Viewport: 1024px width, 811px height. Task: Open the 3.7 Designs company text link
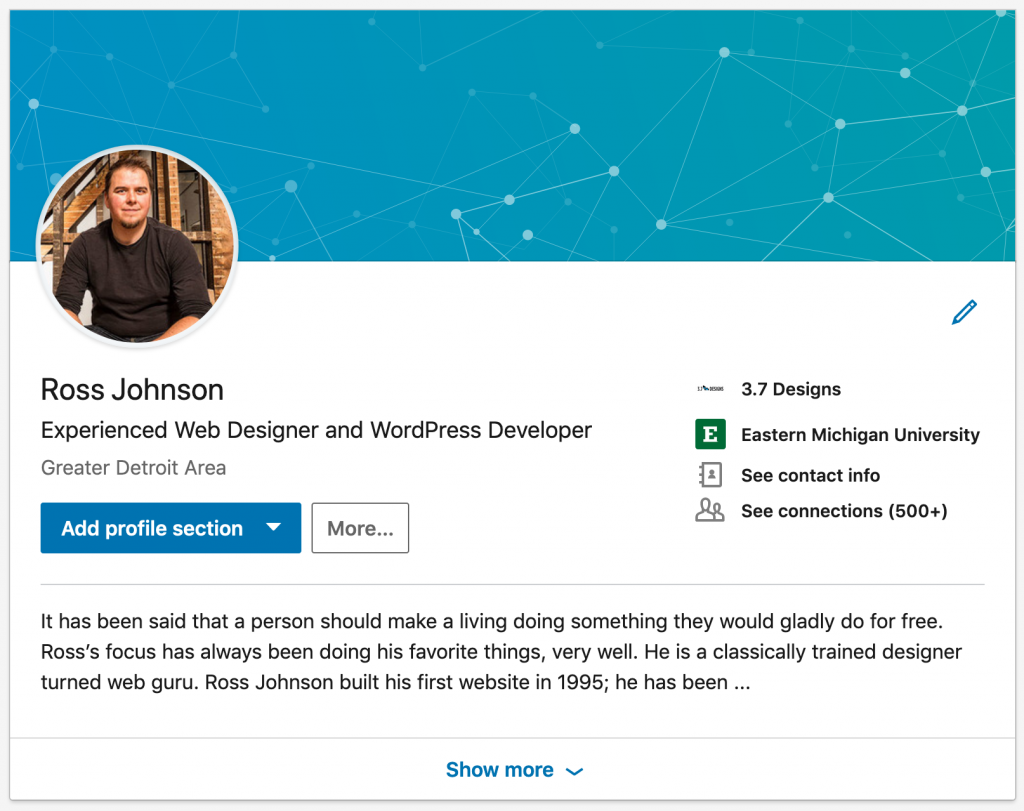791,389
